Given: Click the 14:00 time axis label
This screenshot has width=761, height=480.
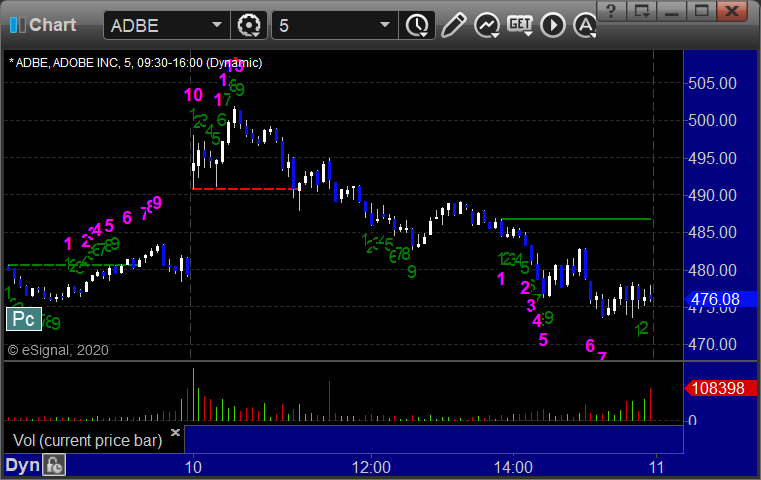Looking at the screenshot, I should coord(513,467).
